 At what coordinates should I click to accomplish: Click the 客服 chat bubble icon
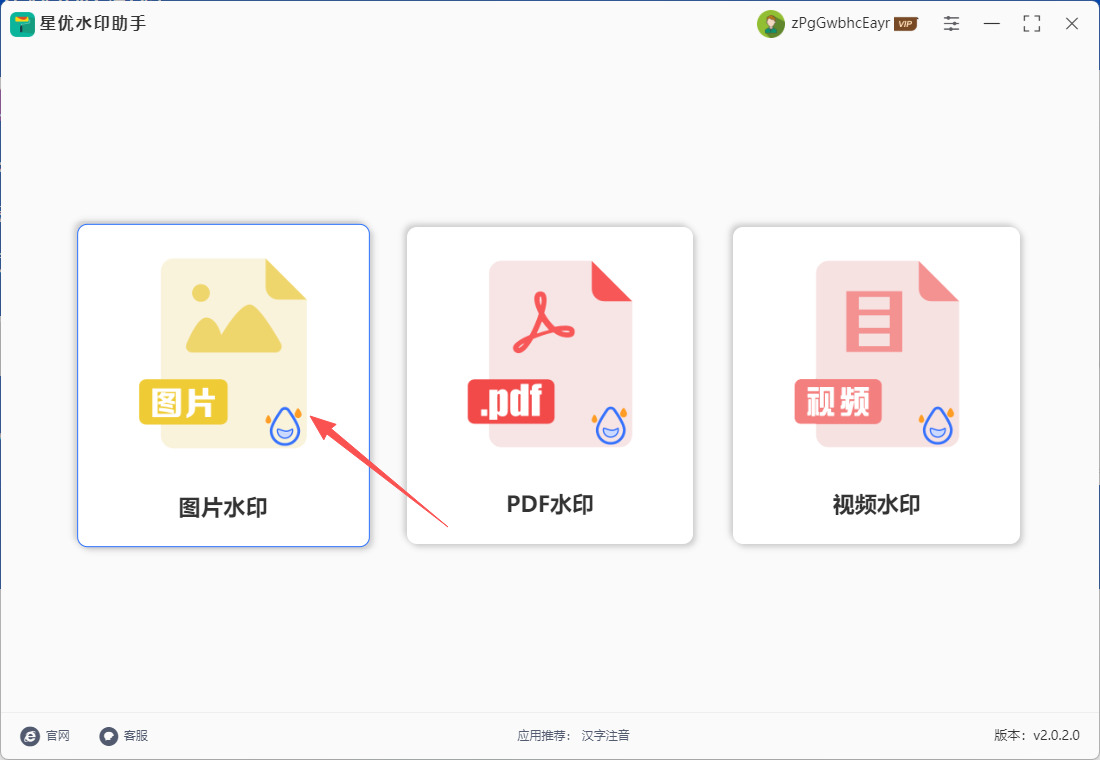pos(108,736)
